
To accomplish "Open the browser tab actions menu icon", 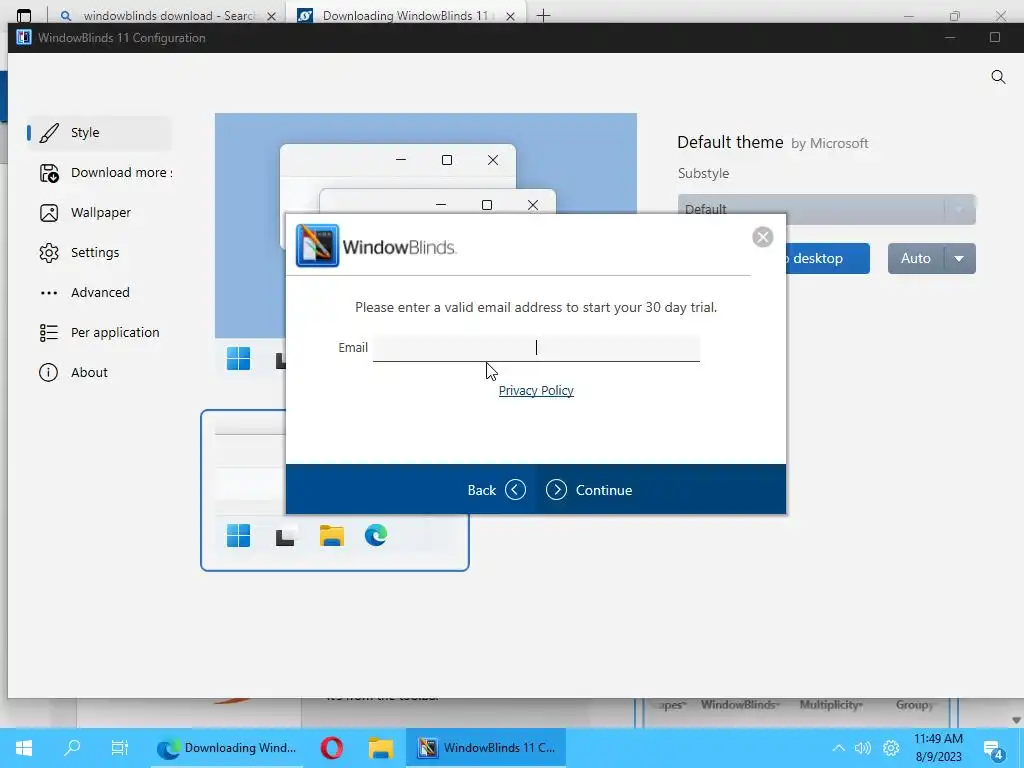I will [24, 16].
